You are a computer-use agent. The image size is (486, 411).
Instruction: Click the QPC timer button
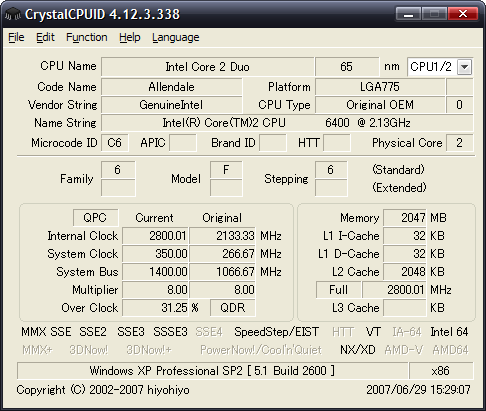tap(95, 218)
